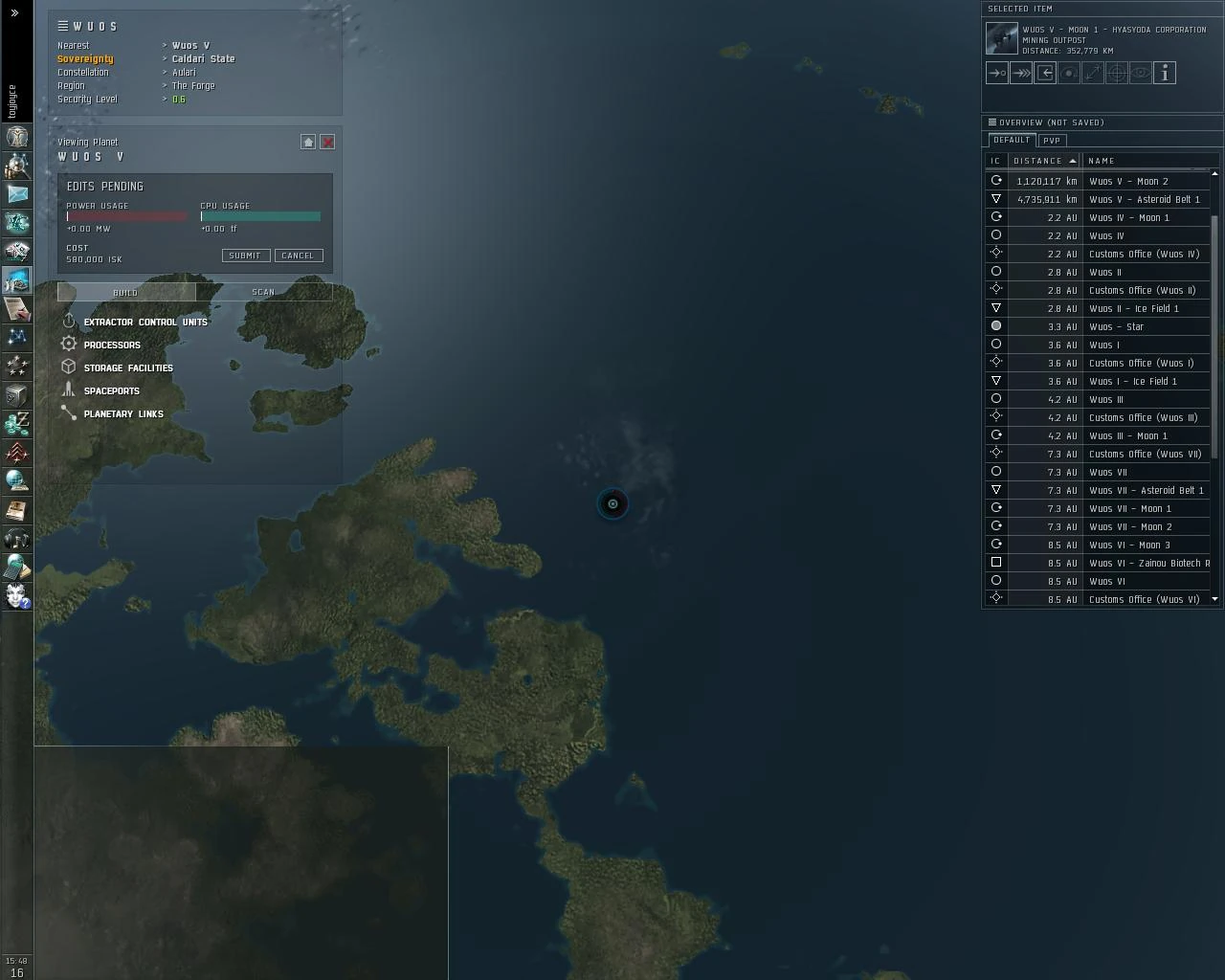Viewport: 1225px width, 980px height.
Task: Click the command center pin on the planet
Action: click(x=612, y=503)
